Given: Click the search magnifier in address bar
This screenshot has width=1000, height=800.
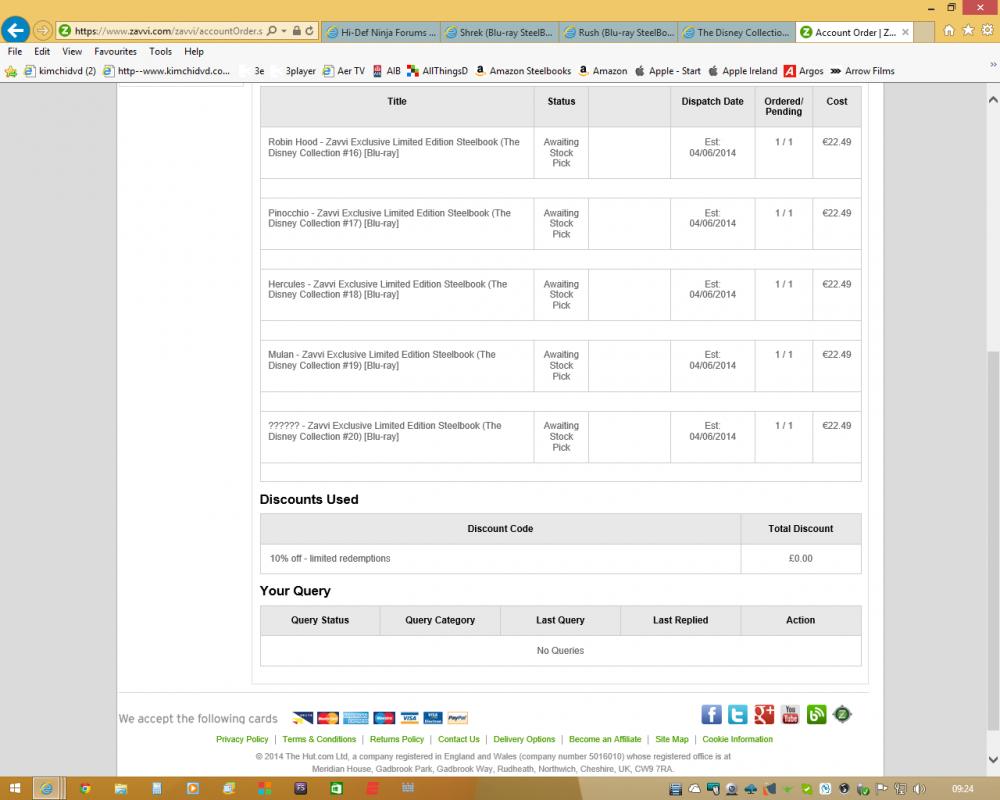Looking at the screenshot, I should 272,31.
